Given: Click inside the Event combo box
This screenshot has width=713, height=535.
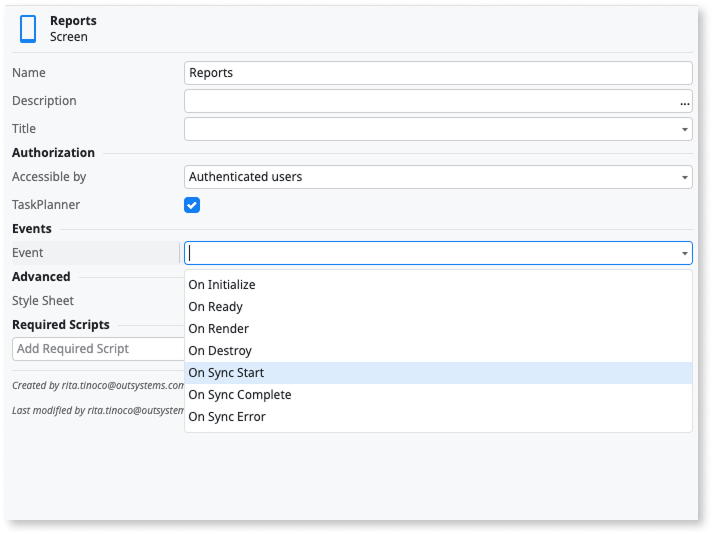Looking at the screenshot, I should (438, 253).
